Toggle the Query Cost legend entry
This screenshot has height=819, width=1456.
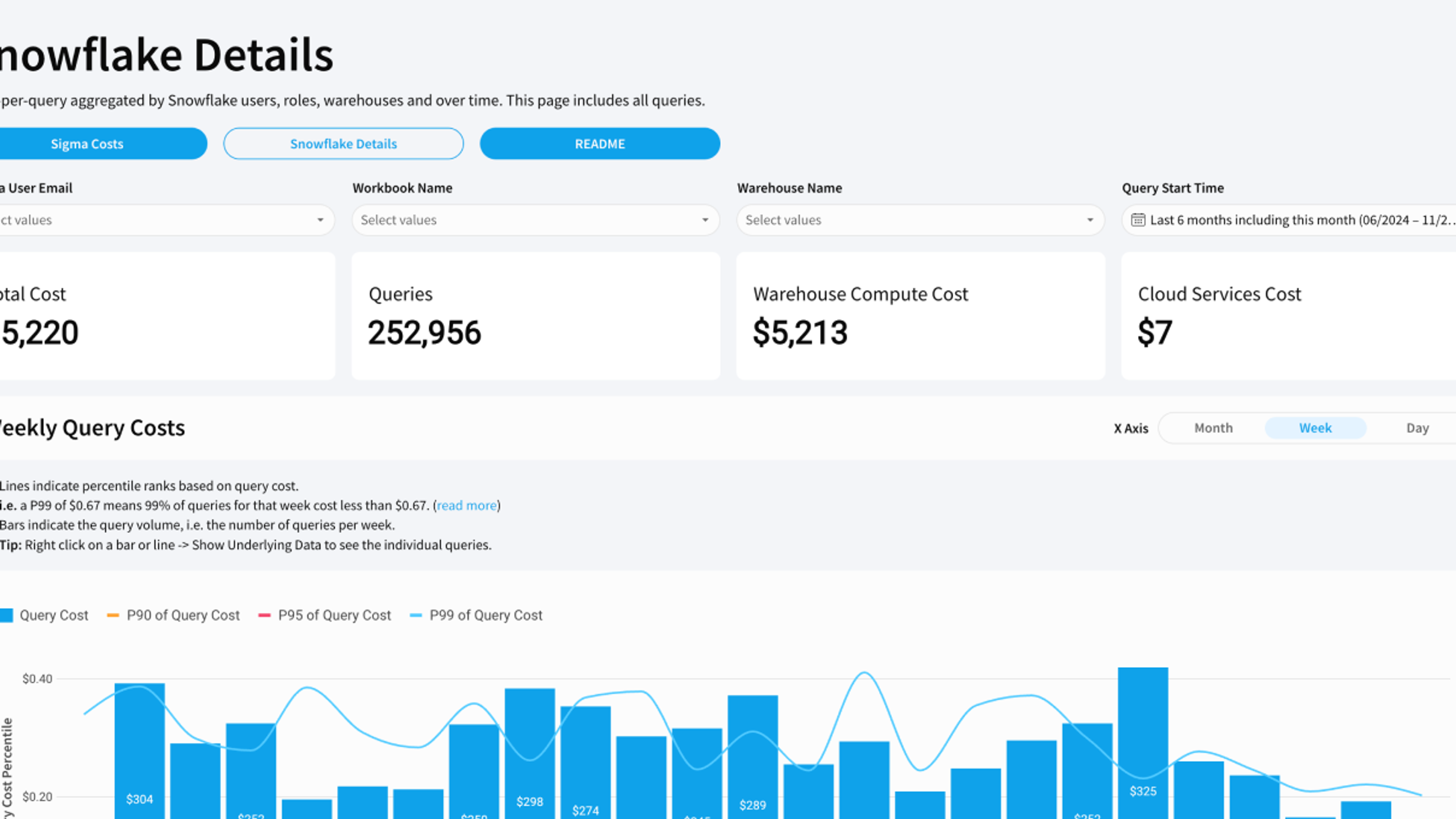[x=44, y=615]
